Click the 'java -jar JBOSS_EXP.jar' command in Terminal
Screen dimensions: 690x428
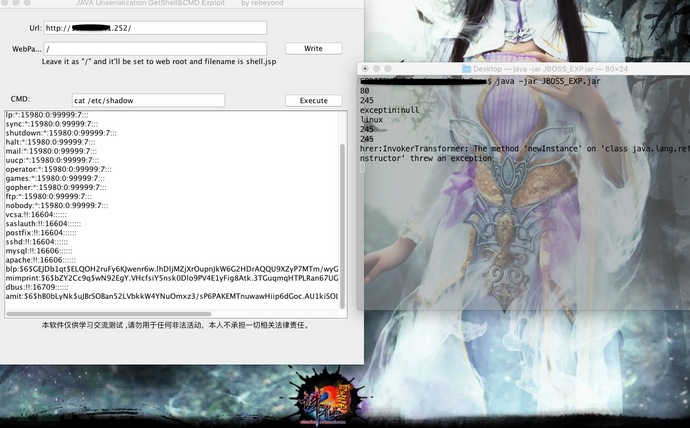tap(548, 81)
